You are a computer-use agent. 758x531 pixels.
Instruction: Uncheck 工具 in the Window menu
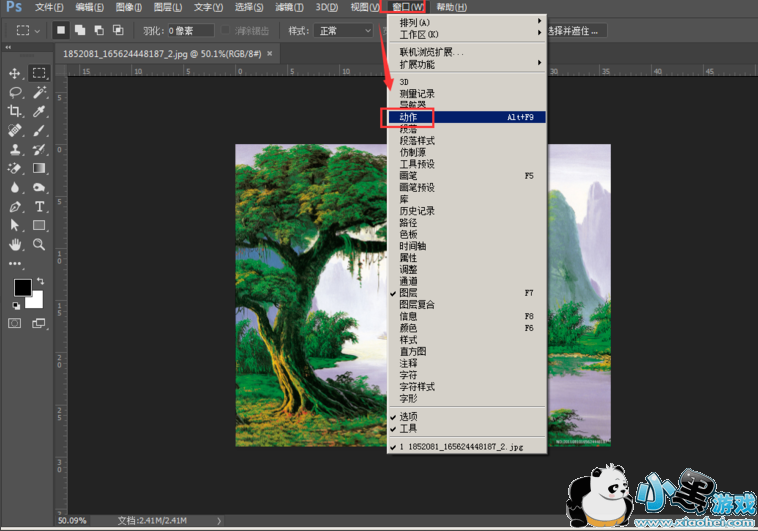pyautogui.click(x=408, y=428)
